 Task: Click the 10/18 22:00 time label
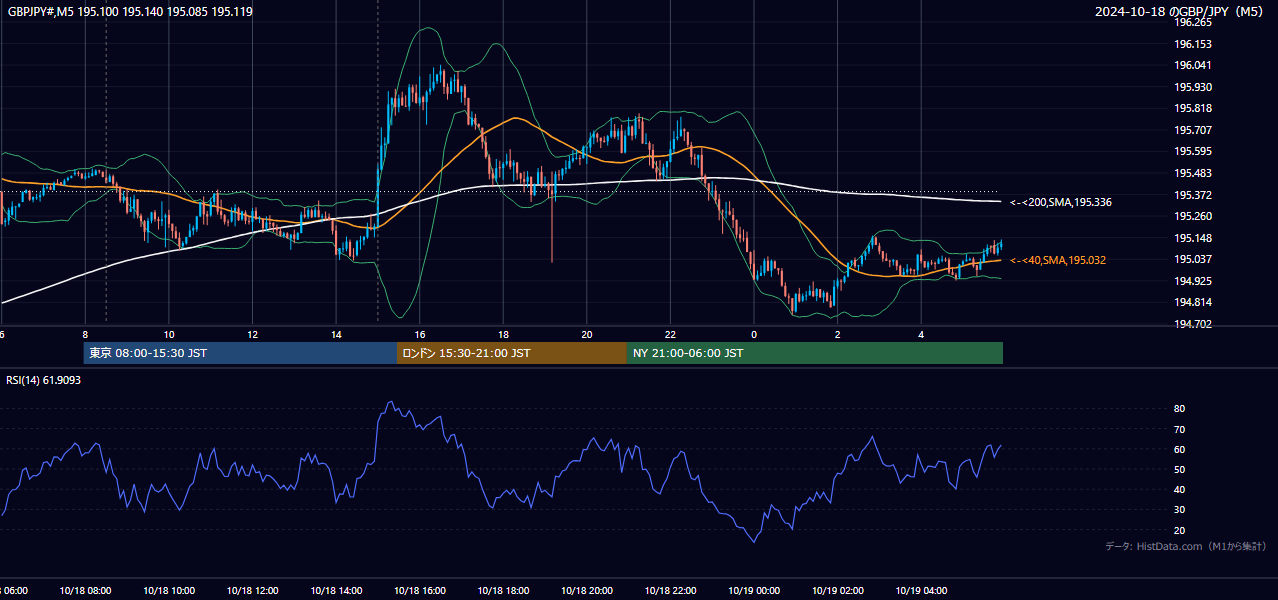670,591
